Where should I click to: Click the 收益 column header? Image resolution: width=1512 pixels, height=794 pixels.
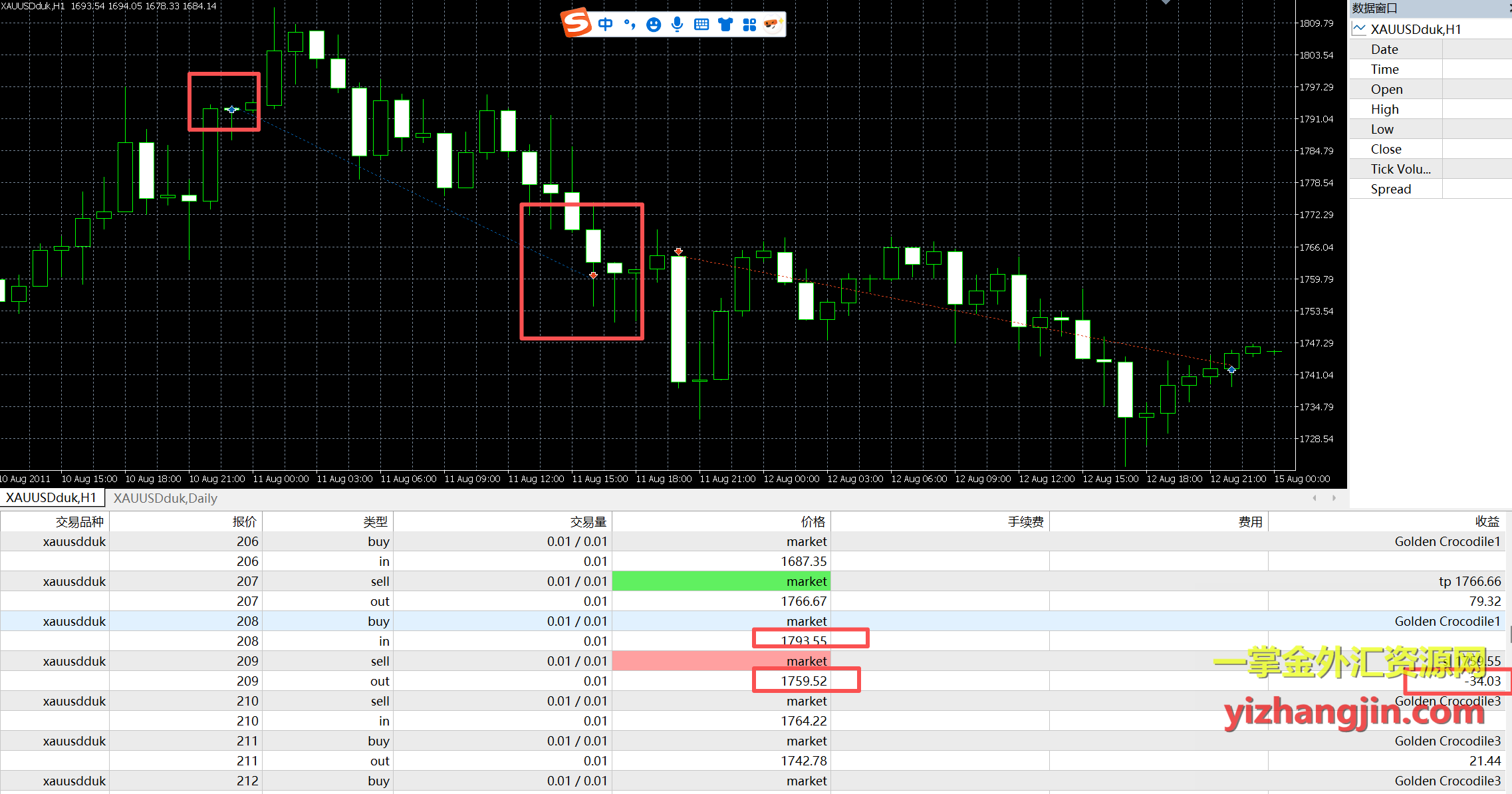click(1487, 521)
